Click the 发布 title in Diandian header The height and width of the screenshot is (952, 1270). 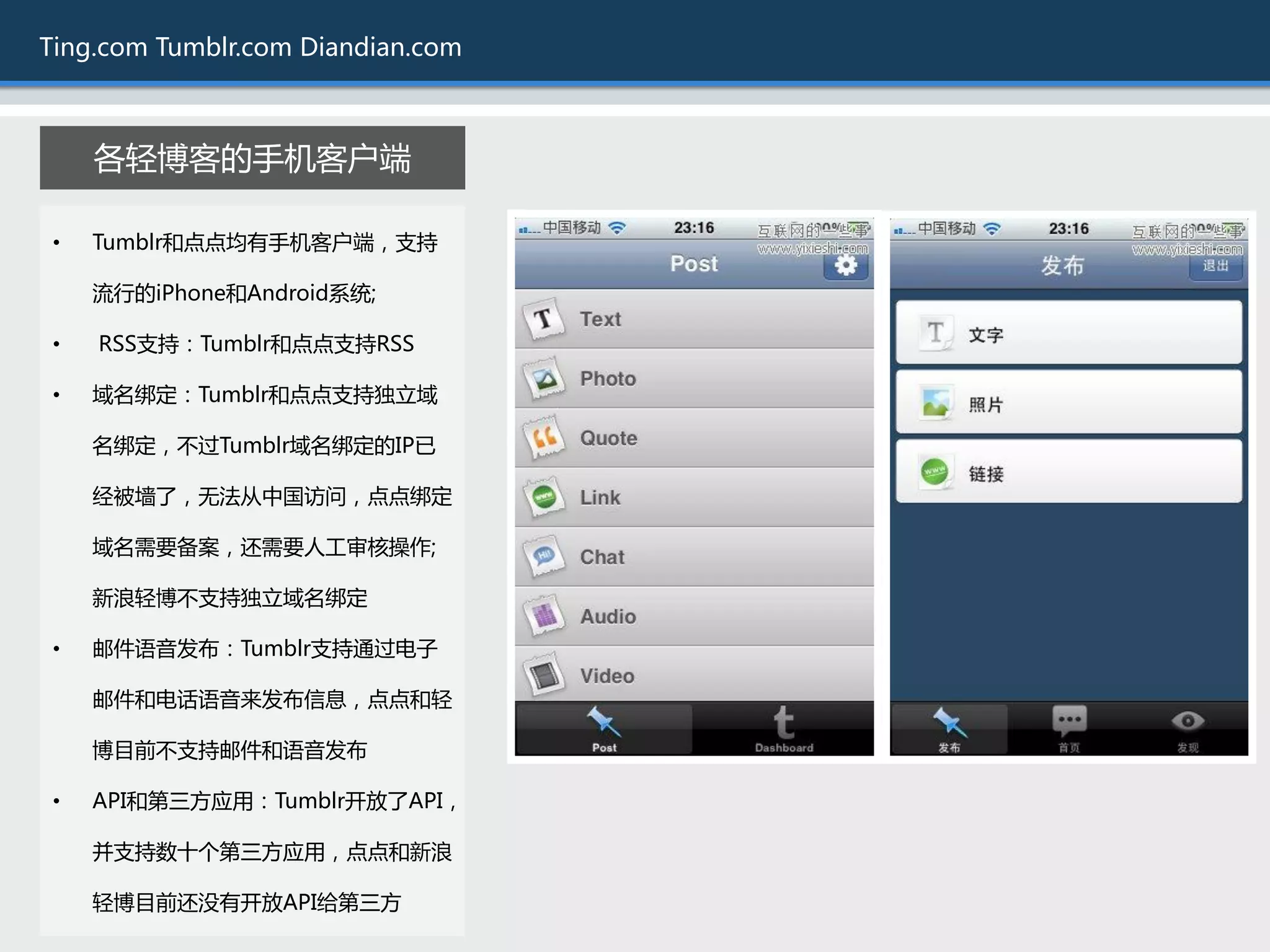tap(1062, 266)
